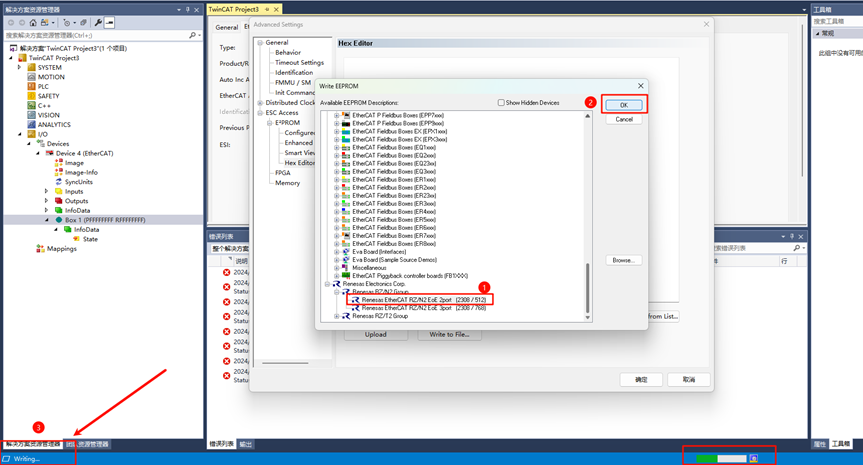
Task: Click the Miscellaneous category icon
Action: coord(346,268)
